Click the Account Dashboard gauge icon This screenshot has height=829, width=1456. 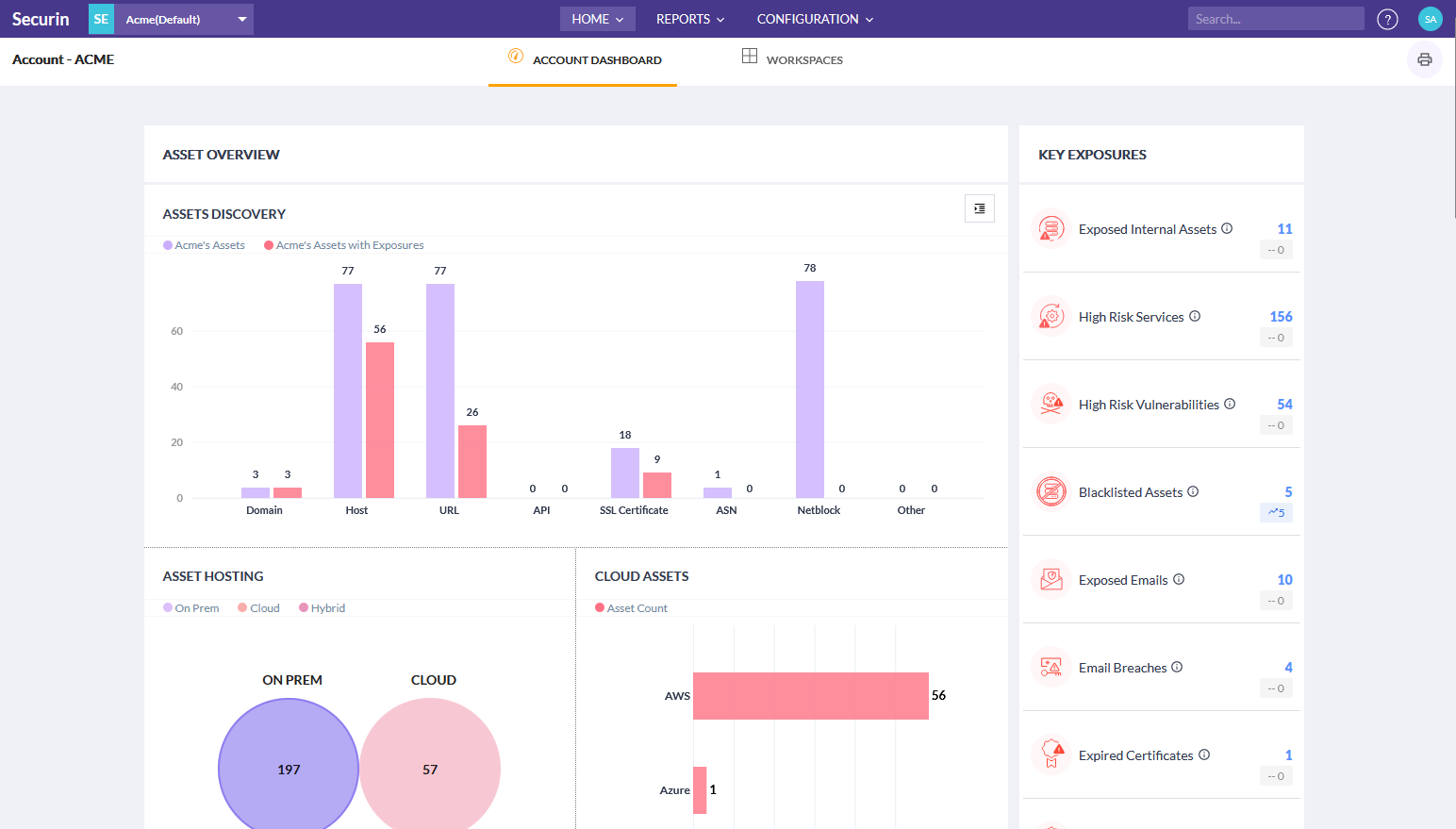pos(516,56)
